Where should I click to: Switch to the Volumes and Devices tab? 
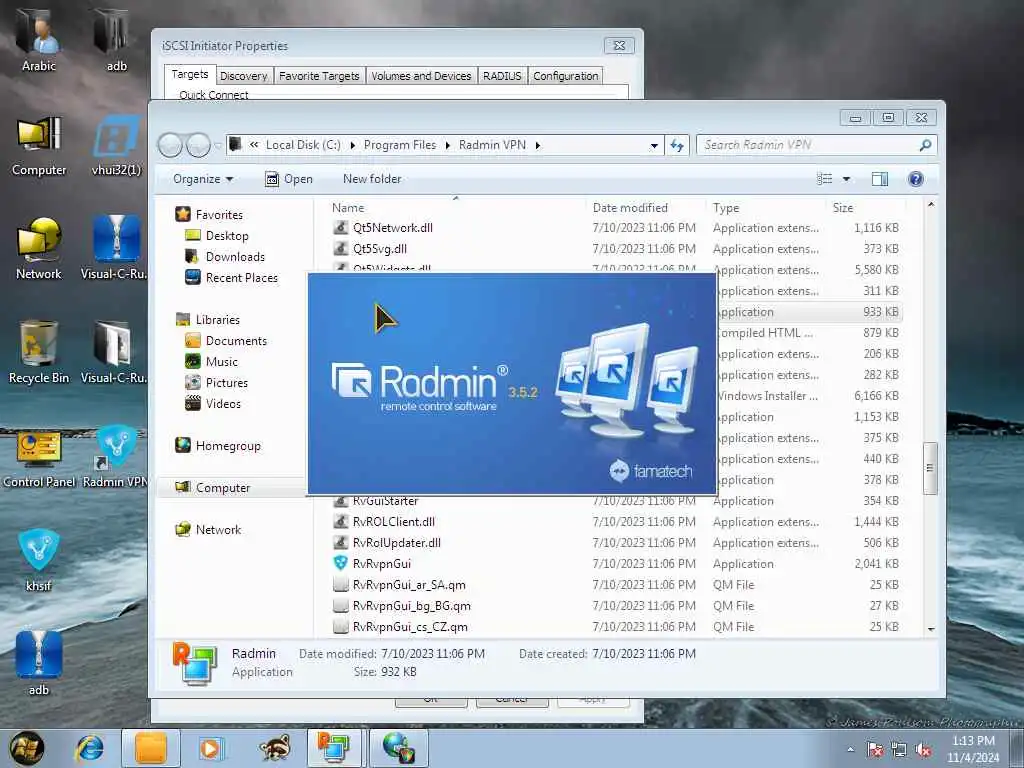[421, 76]
